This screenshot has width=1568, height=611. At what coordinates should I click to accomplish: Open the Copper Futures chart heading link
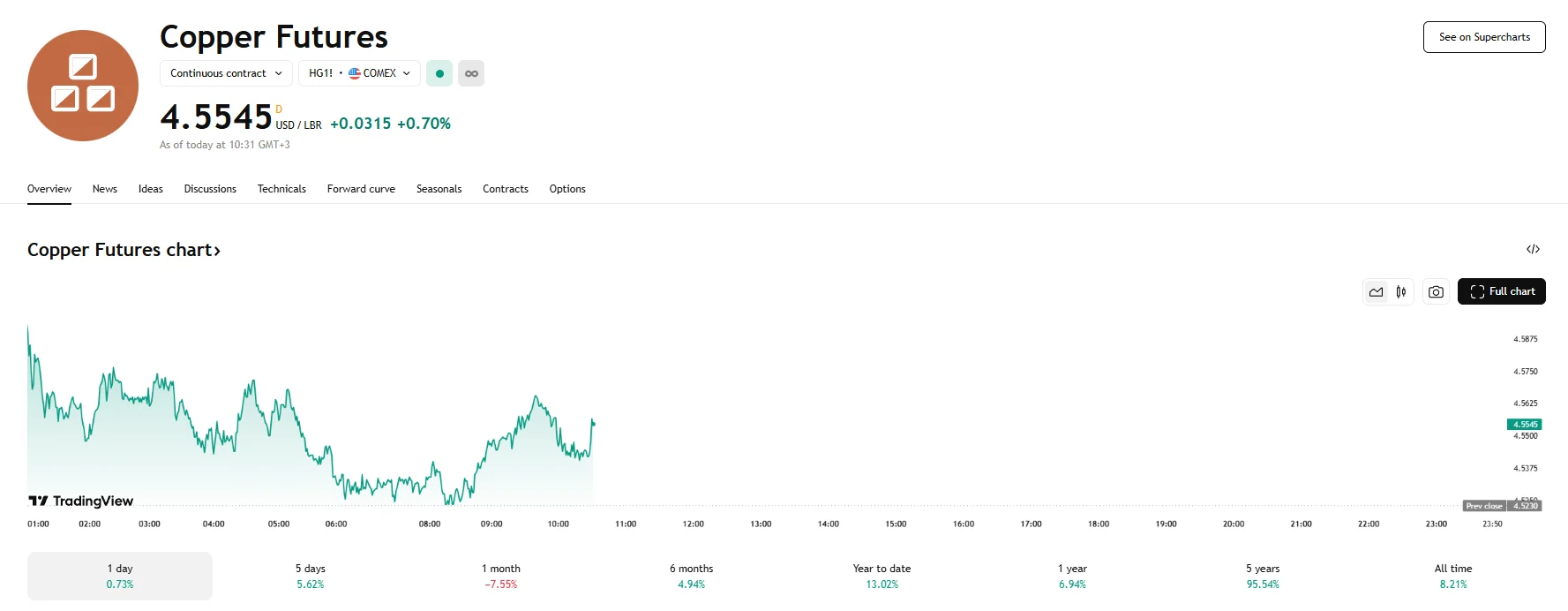coord(124,250)
